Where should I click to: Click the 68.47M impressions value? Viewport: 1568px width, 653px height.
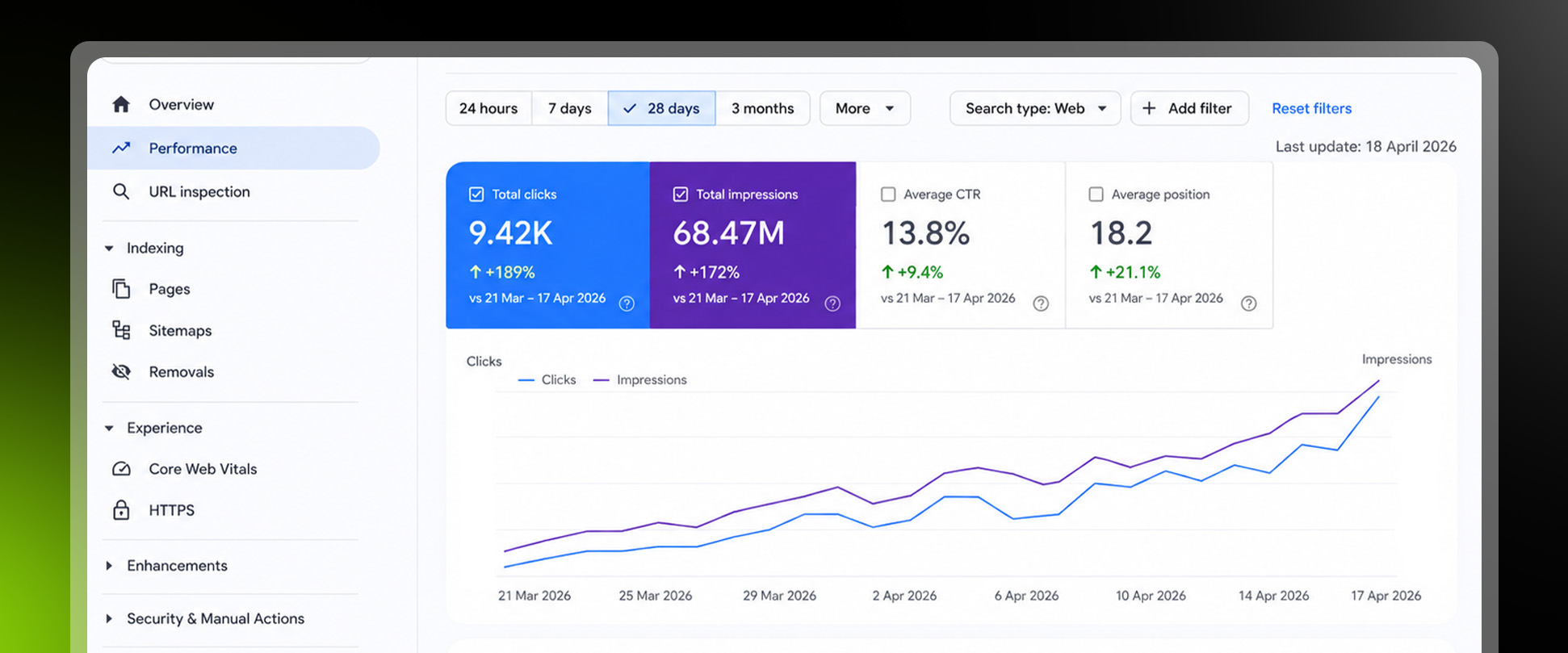(728, 233)
